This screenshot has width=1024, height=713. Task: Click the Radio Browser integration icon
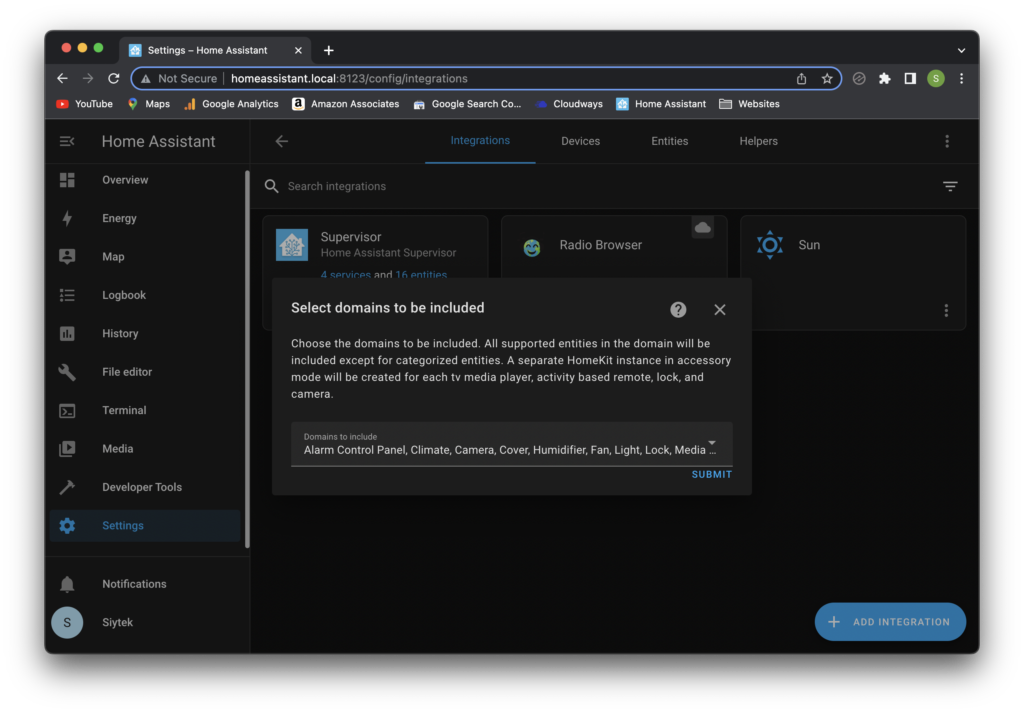pos(532,247)
